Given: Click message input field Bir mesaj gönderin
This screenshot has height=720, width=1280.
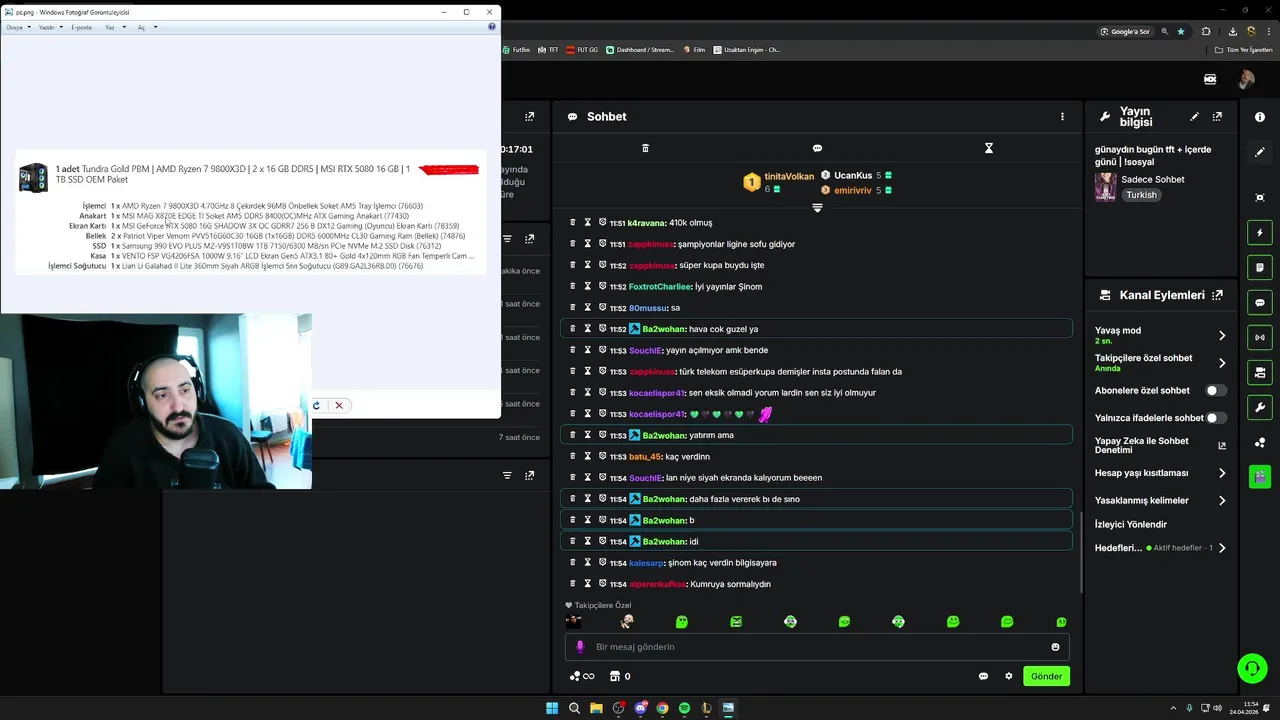Looking at the screenshot, I should coord(817,647).
